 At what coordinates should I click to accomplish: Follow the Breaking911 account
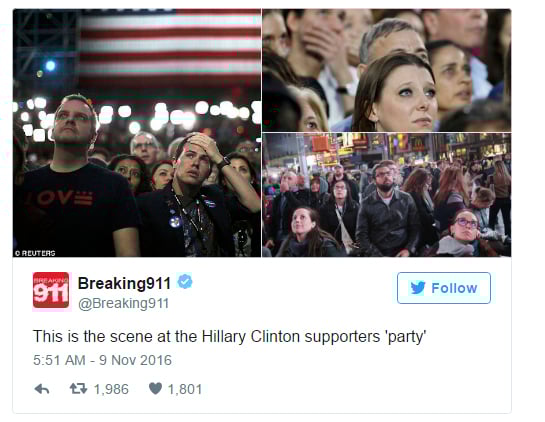pos(444,288)
